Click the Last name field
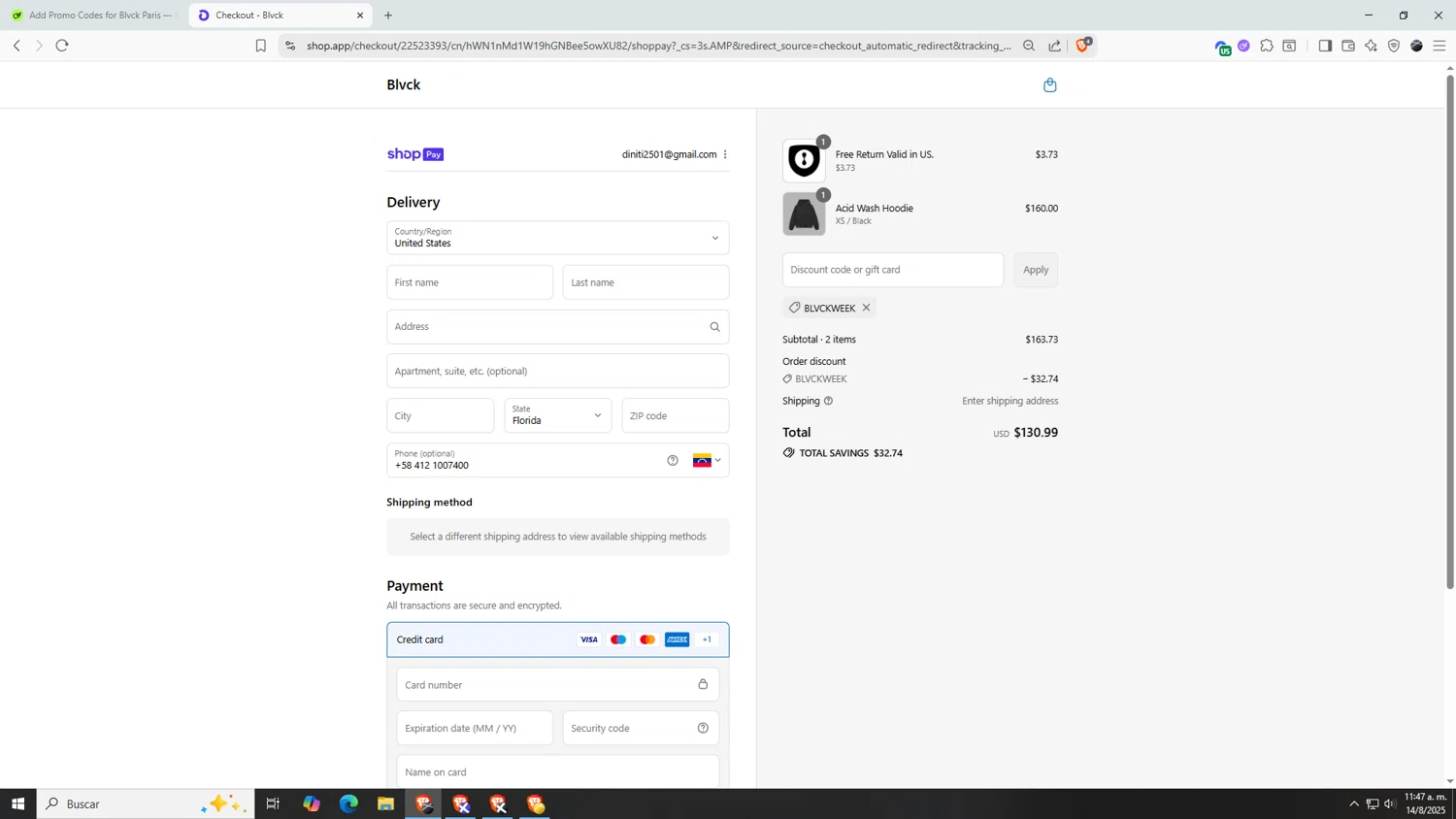The width and height of the screenshot is (1456, 819). coord(645,282)
